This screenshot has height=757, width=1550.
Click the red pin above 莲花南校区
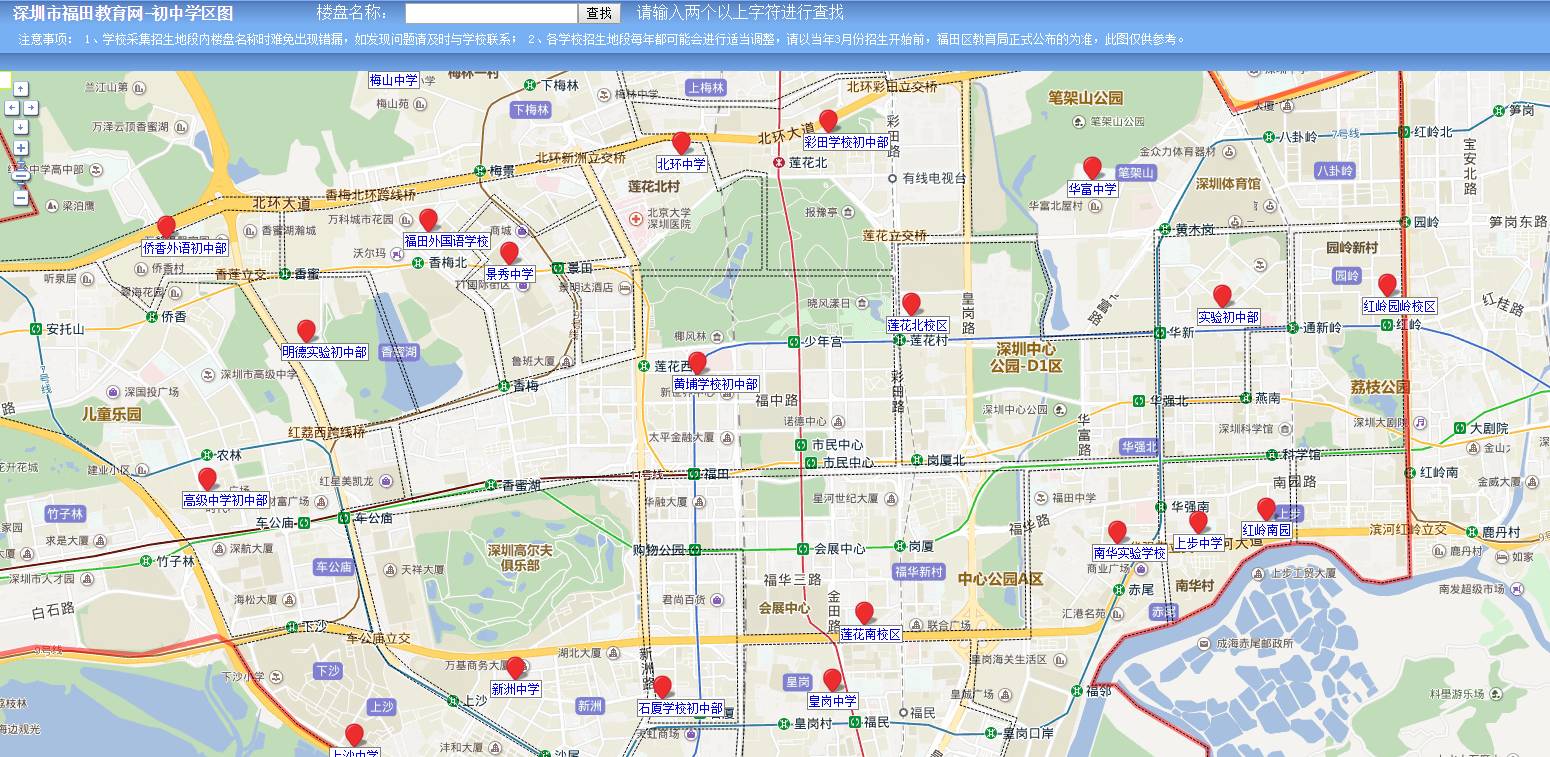point(864,613)
